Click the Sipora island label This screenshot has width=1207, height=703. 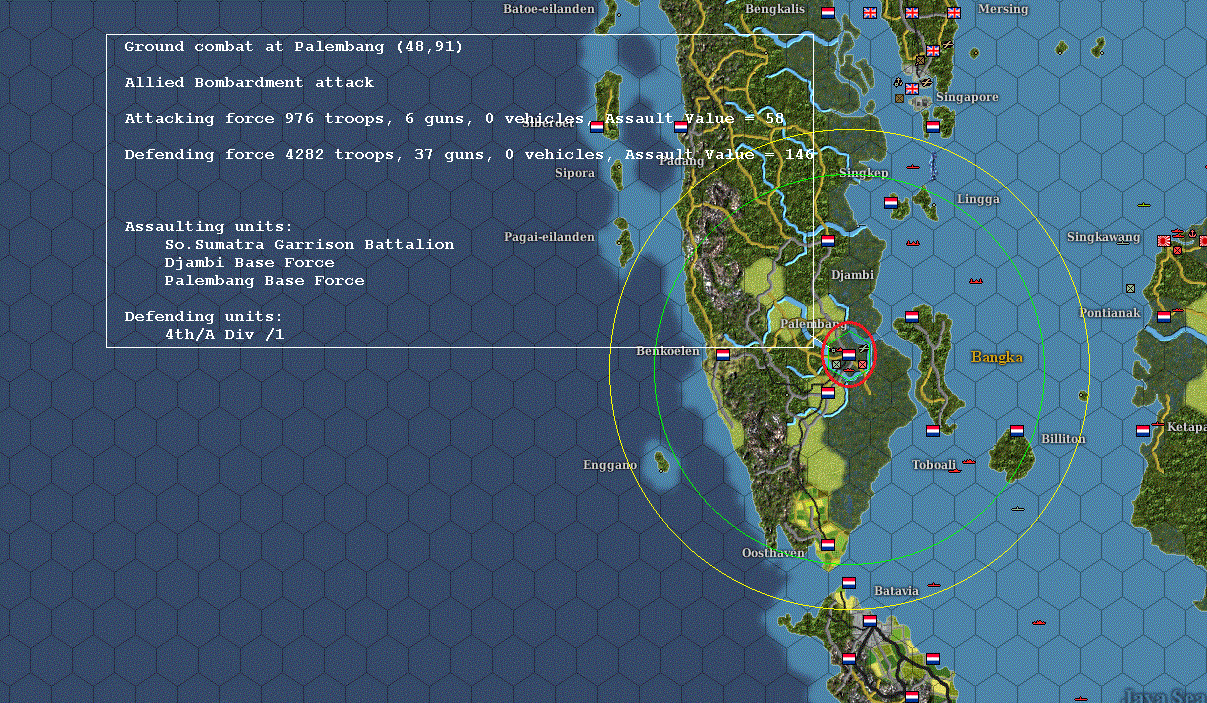tap(575, 173)
